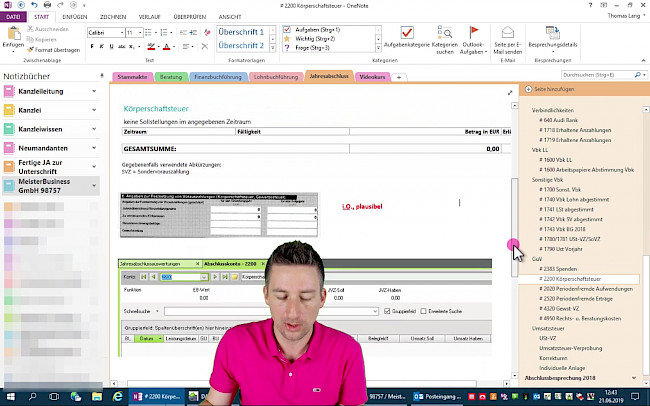The height and width of the screenshot is (406, 650).
Task: Open the Calibri font name dropdown
Action: [x=105, y=32]
